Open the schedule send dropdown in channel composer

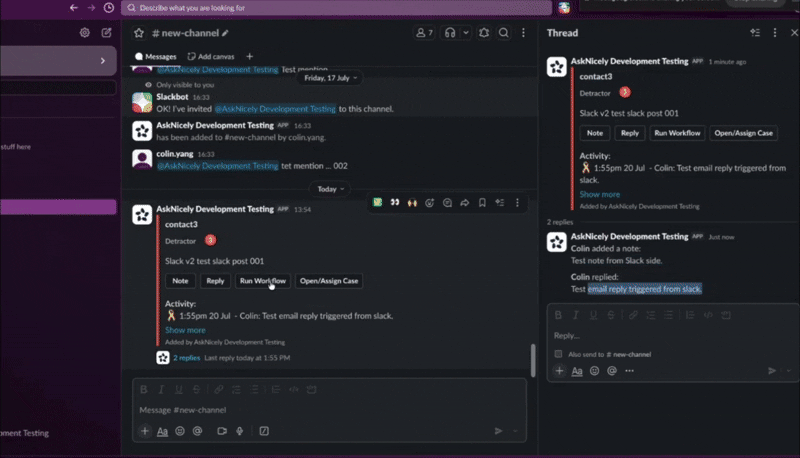pyautogui.click(x=516, y=431)
